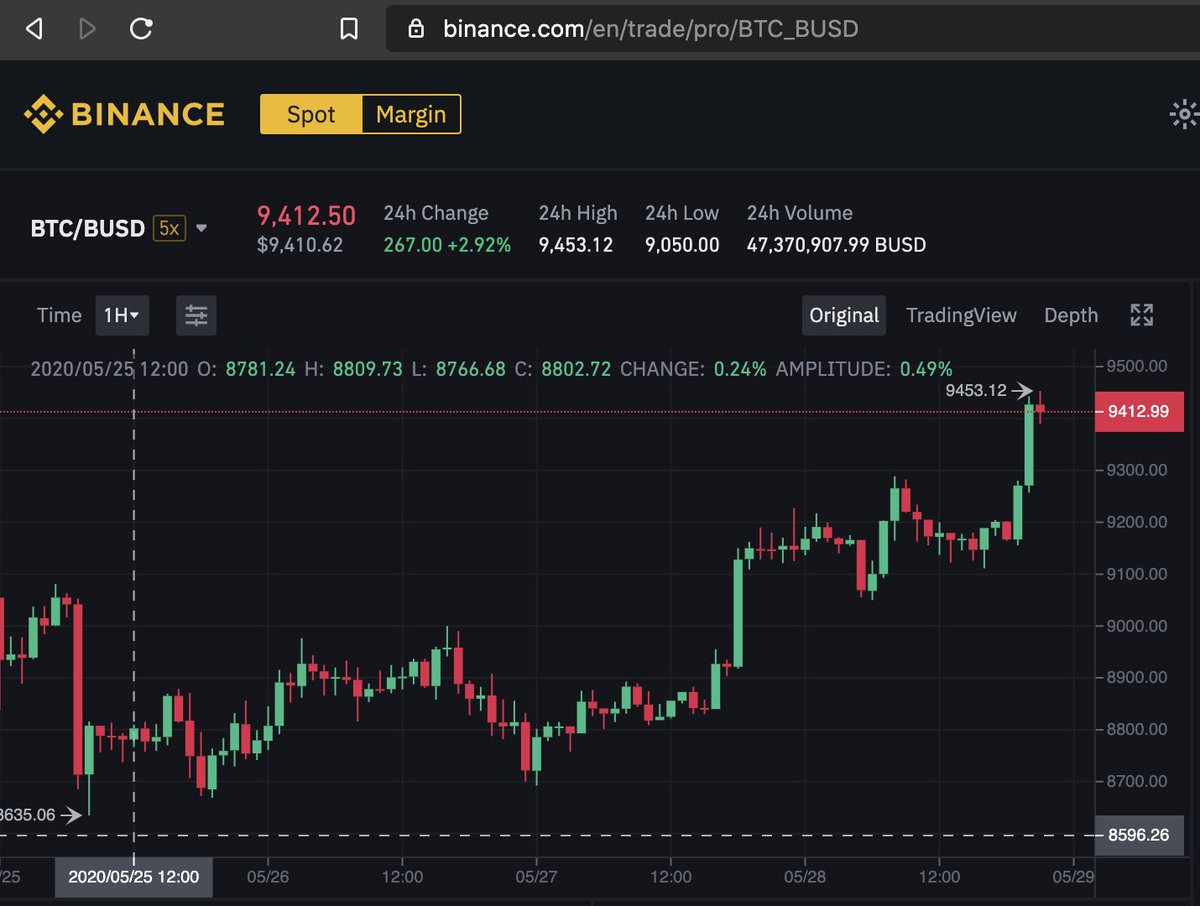Click the 05/28 date on the time axis

point(805,877)
